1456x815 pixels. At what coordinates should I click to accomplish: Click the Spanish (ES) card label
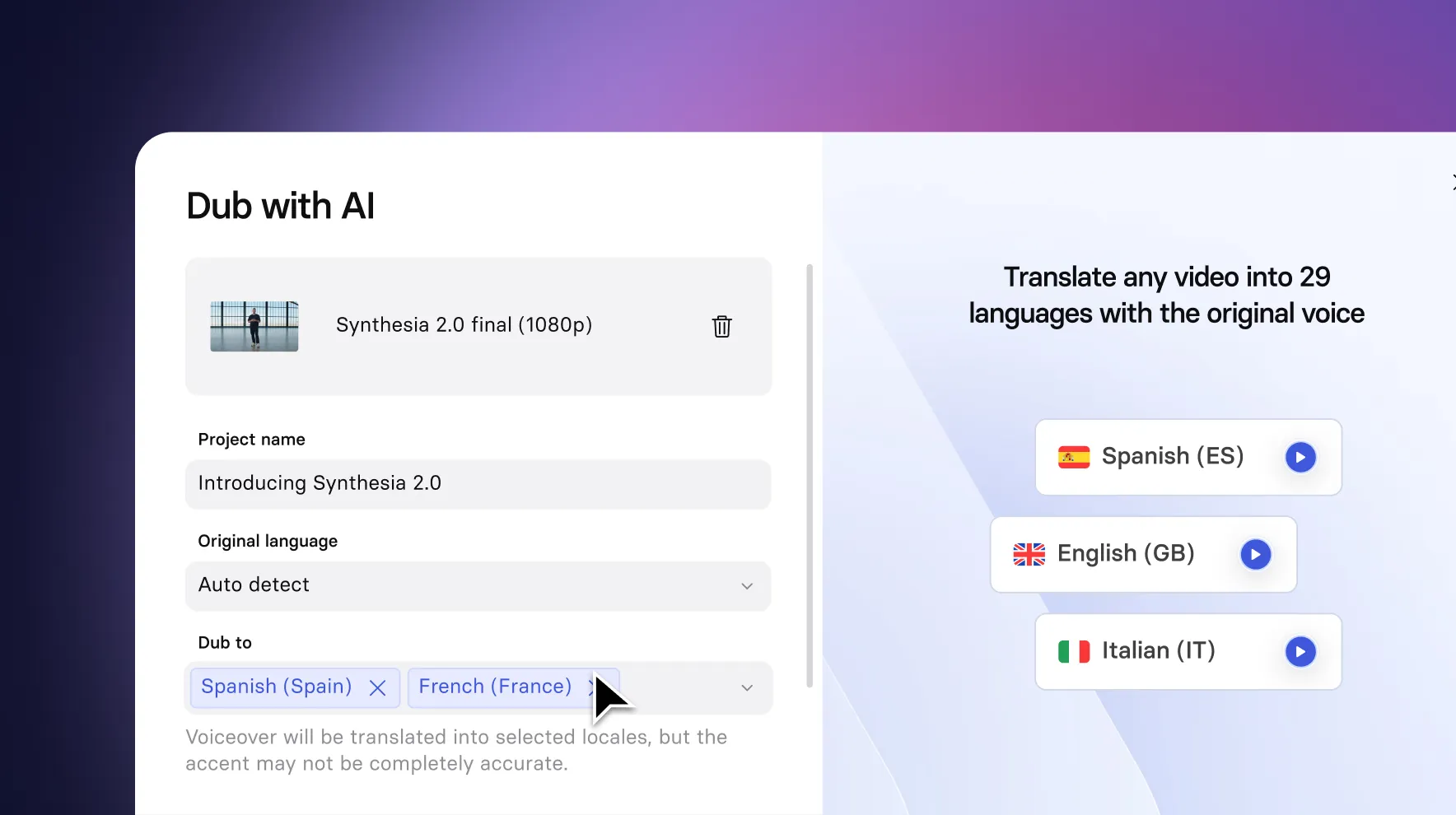[x=1173, y=456]
